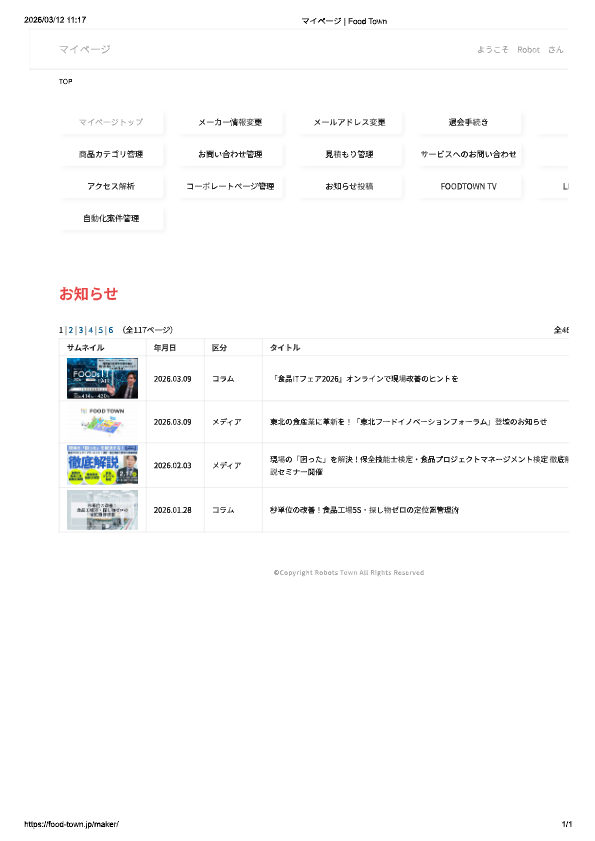595x841 pixels.
Task: Go to news page 5
Action: 101,330
